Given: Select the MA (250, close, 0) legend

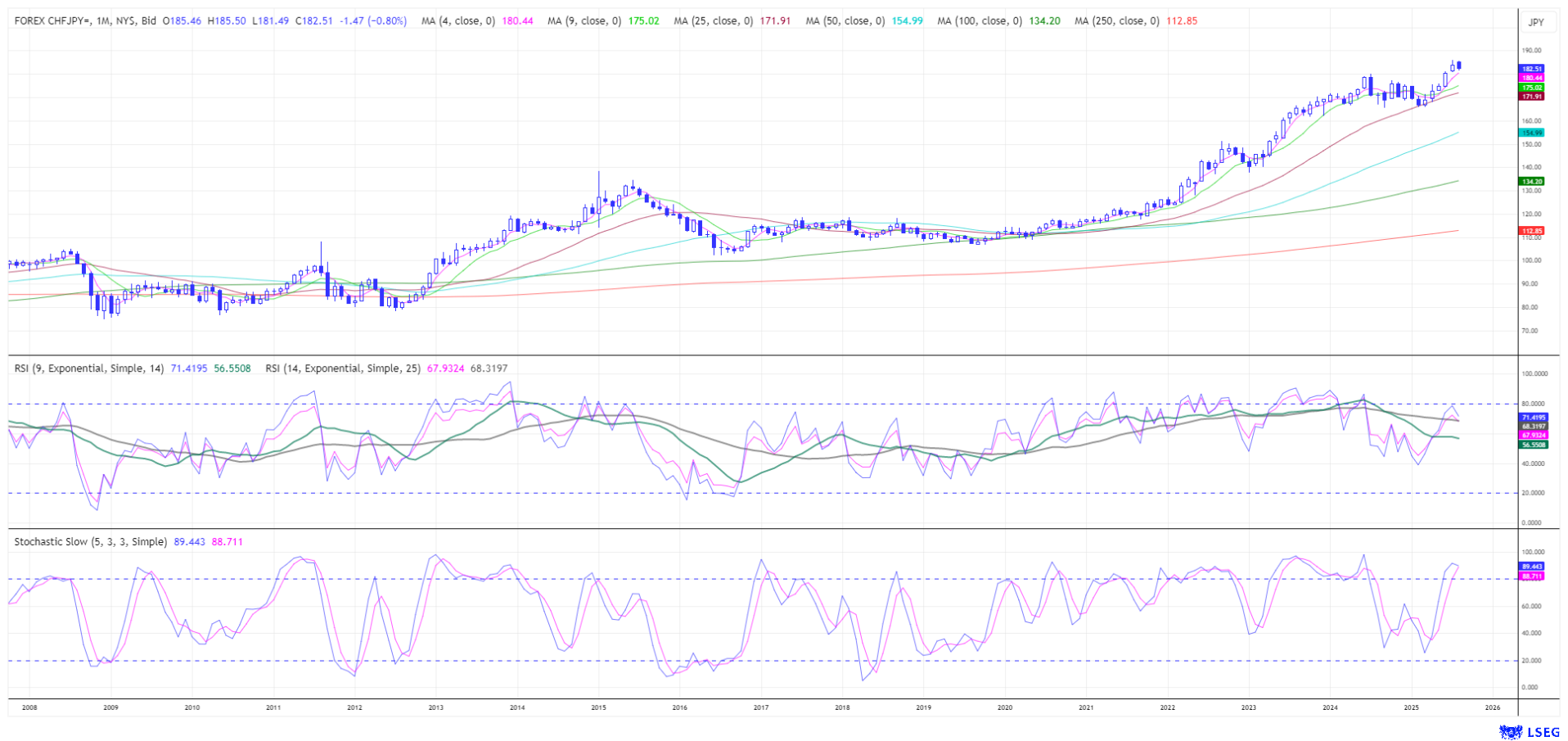Looking at the screenshot, I should click(x=1116, y=21).
